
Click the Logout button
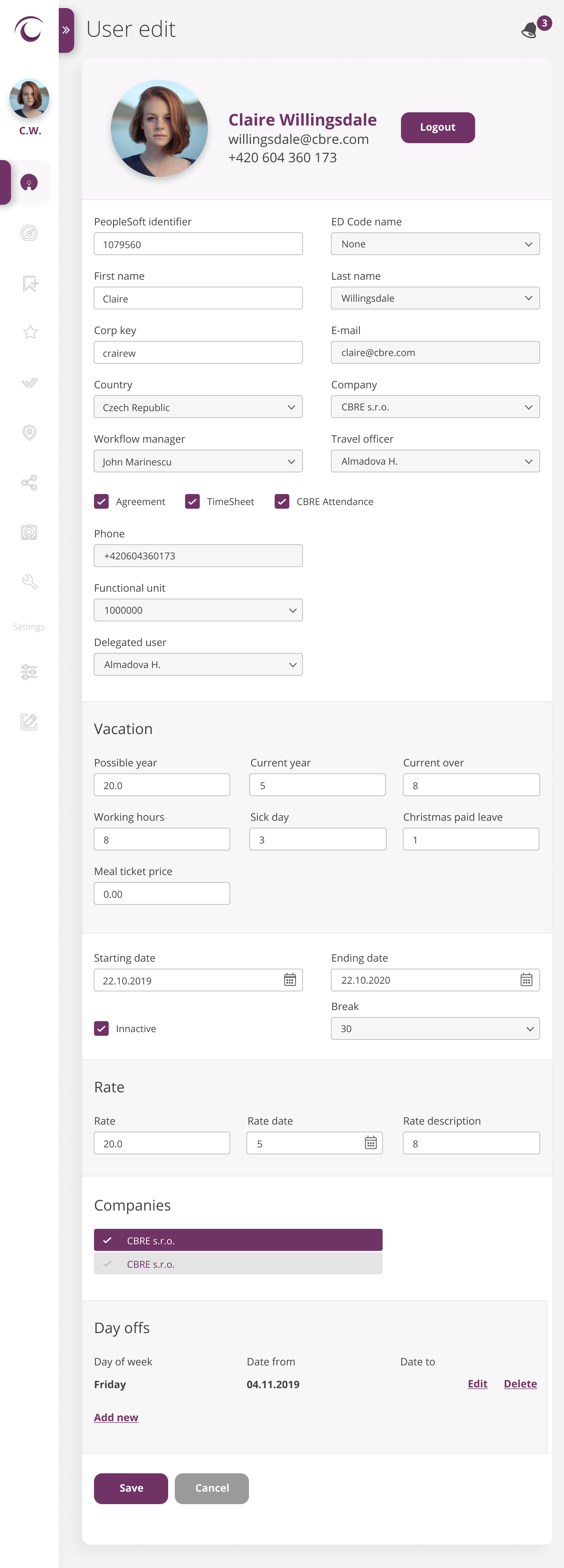[x=438, y=128]
